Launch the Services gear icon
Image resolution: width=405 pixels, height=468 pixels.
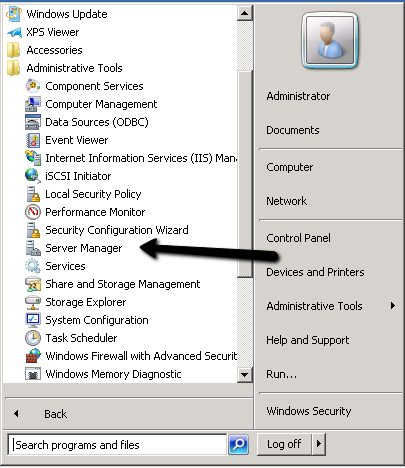click(33, 266)
